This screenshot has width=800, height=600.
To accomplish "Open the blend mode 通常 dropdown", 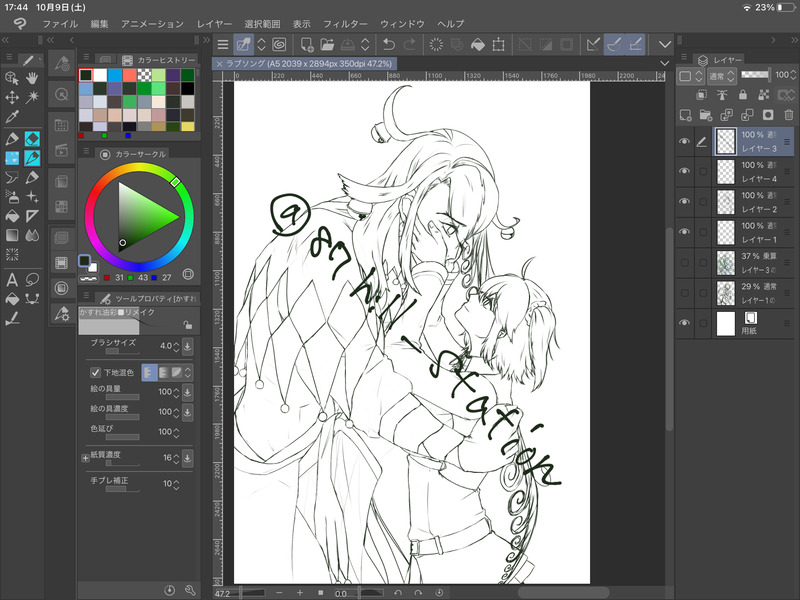I will (x=721, y=76).
